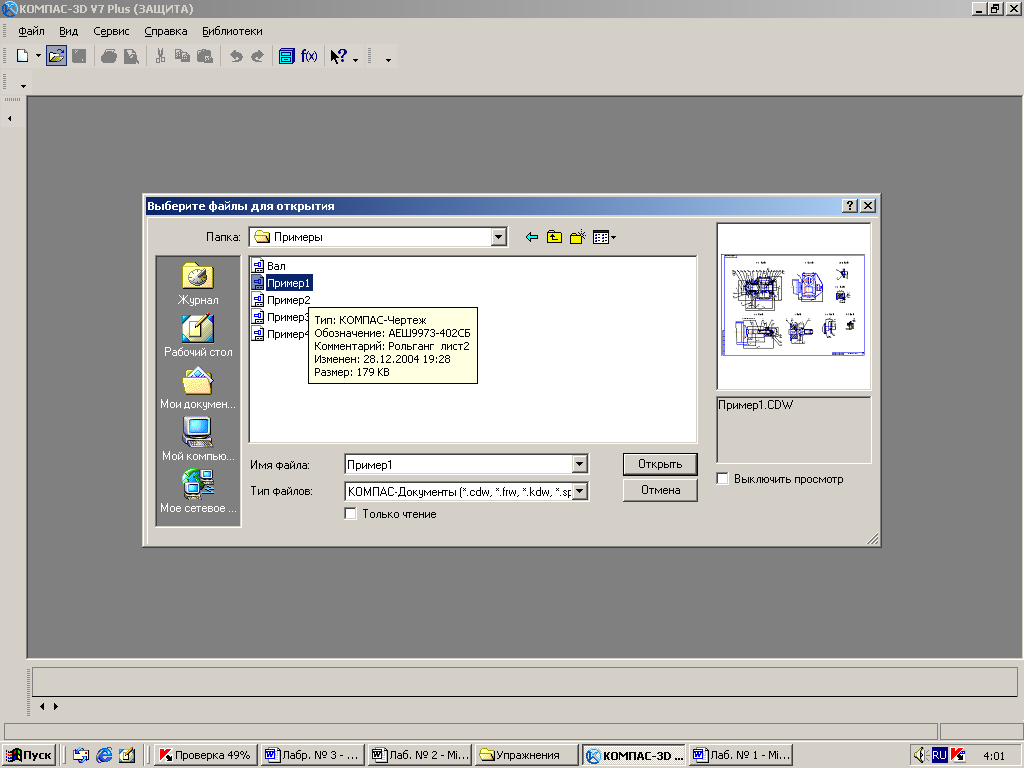Click the Paste toolbar icon
1024x768 pixels.
pyautogui.click(x=205, y=56)
